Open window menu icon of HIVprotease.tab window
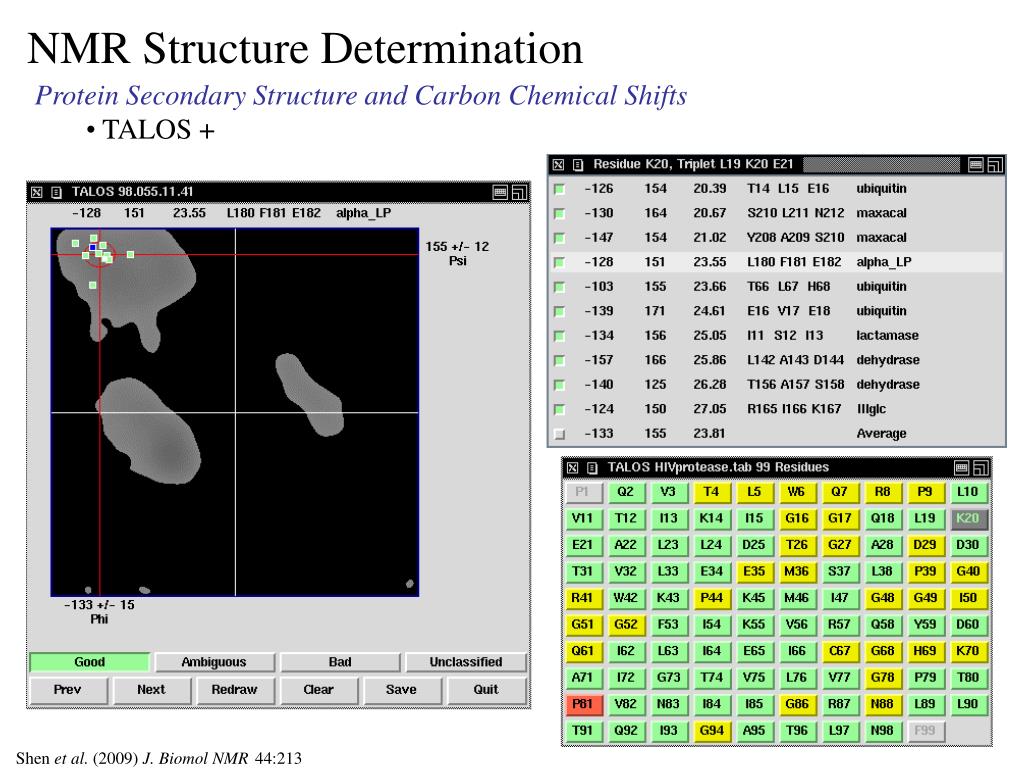 point(592,468)
